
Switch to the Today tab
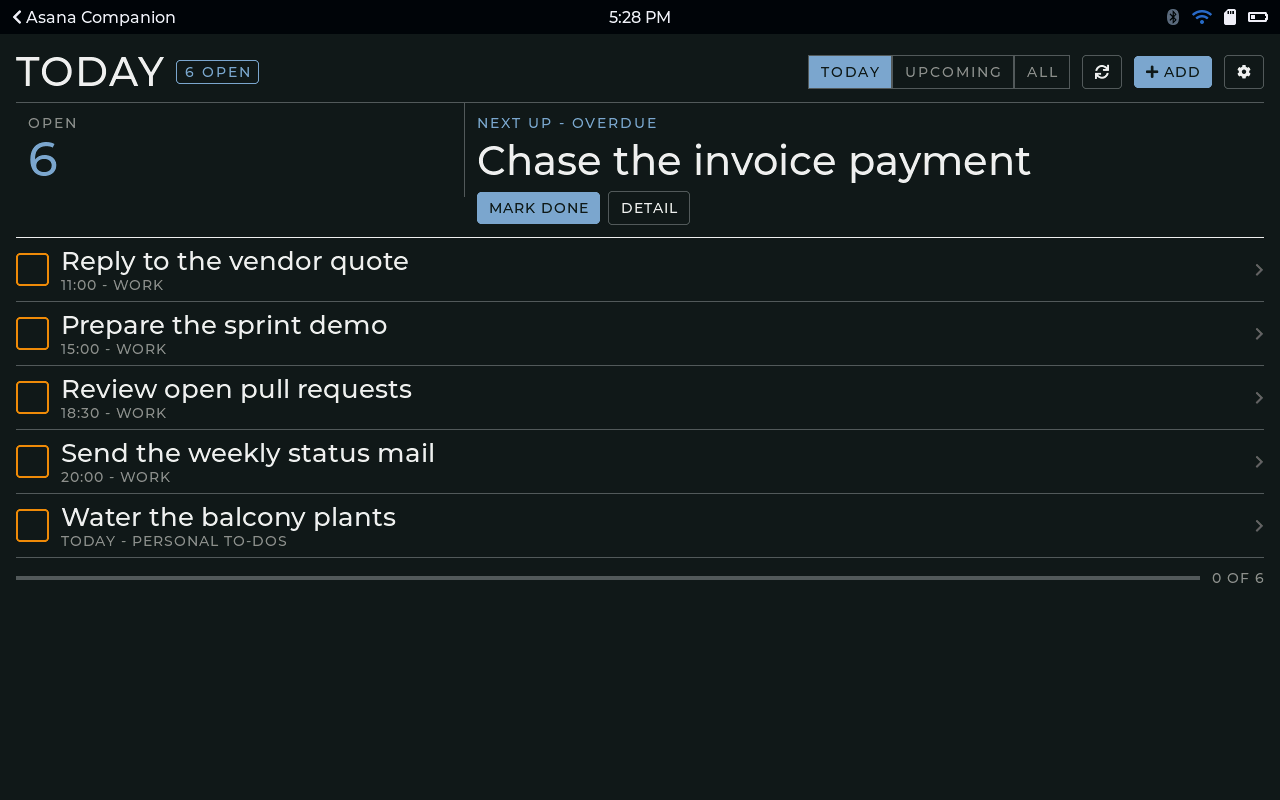[850, 72]
